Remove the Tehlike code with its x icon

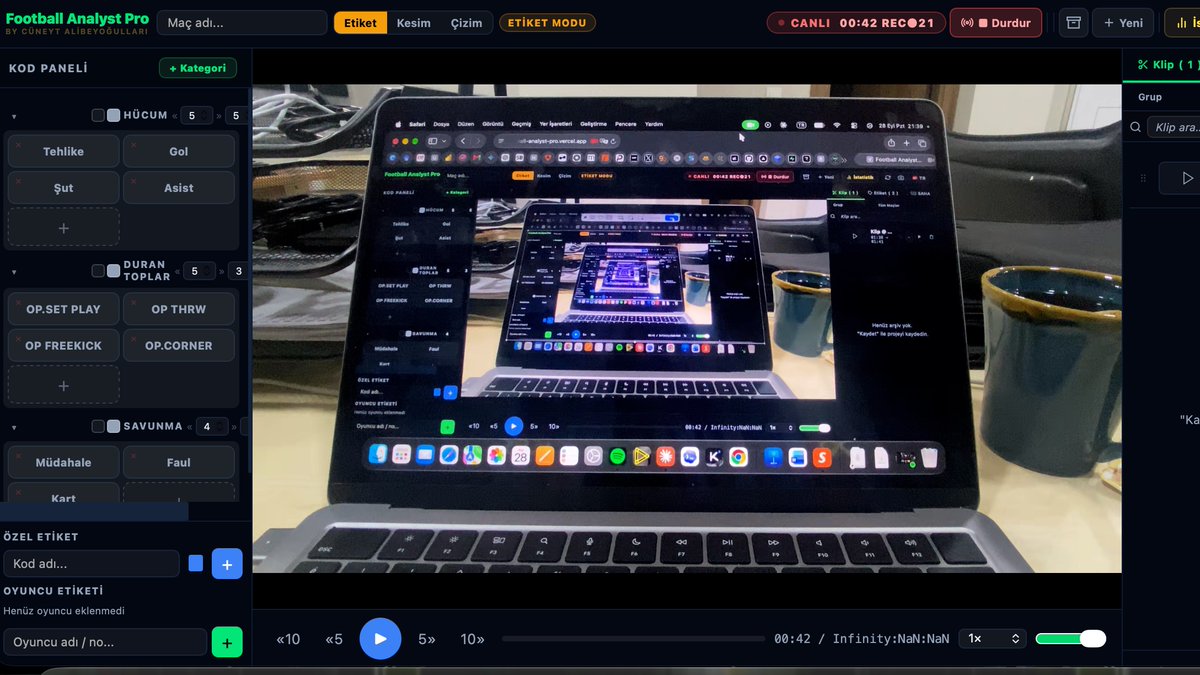coord(17,143)
